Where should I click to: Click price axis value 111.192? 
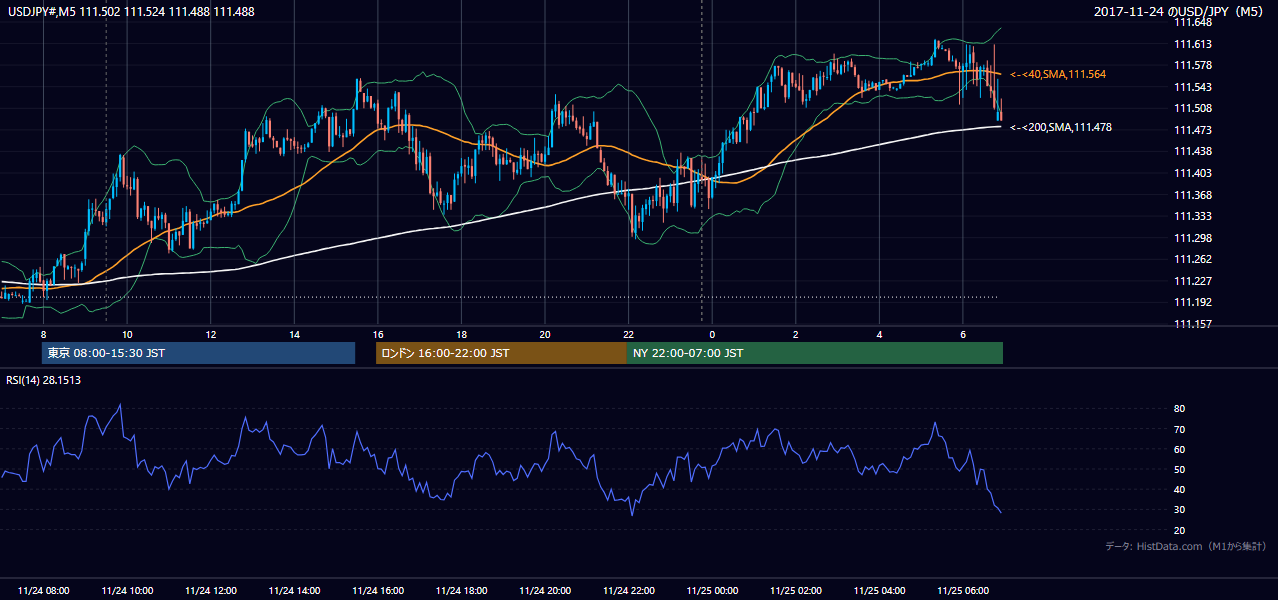click(1194, 302)
